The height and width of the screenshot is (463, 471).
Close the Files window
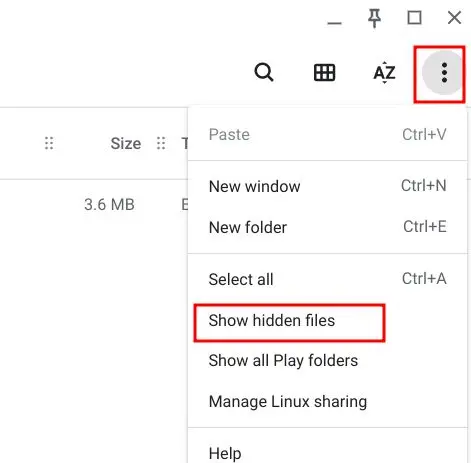pos(454,18)
